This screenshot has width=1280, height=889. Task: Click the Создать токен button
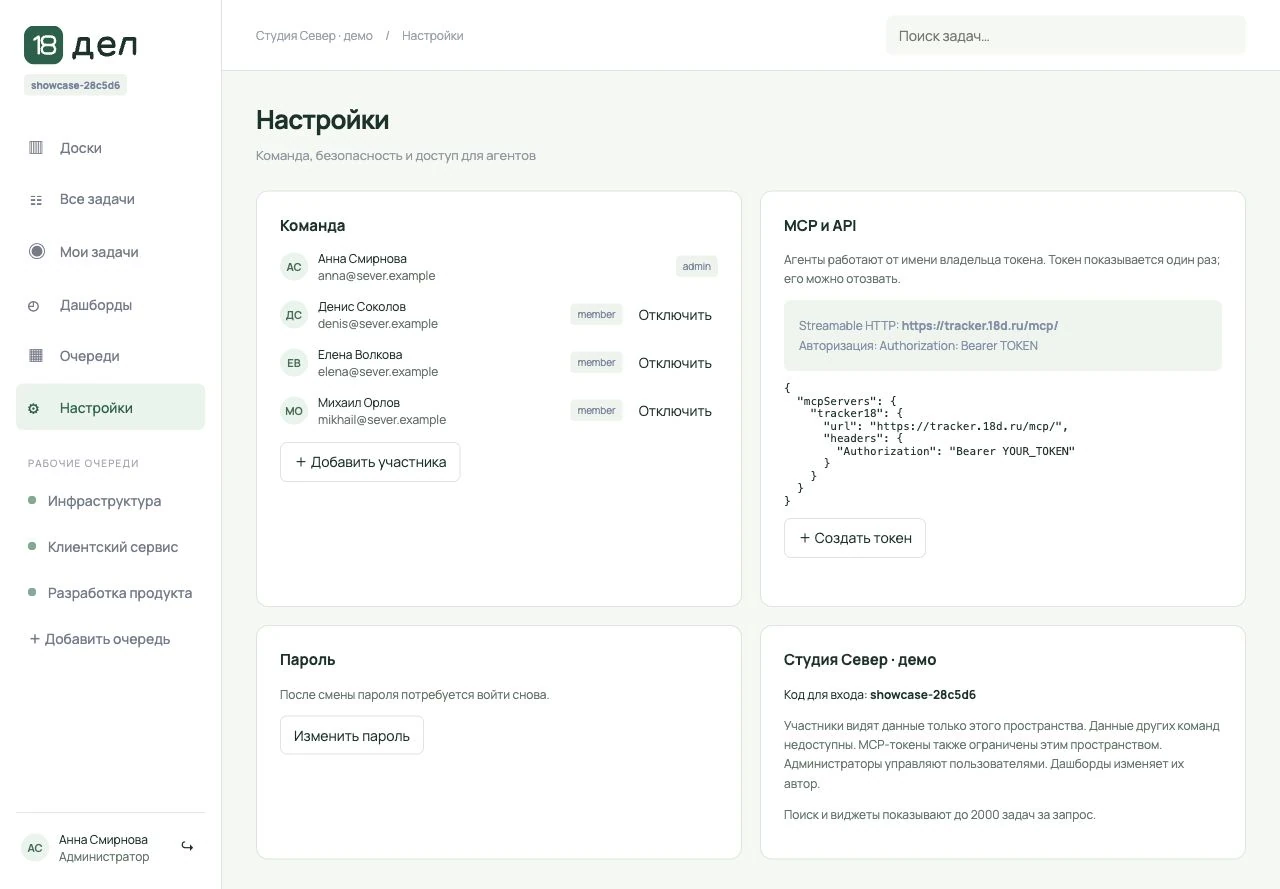coord(855,538)
